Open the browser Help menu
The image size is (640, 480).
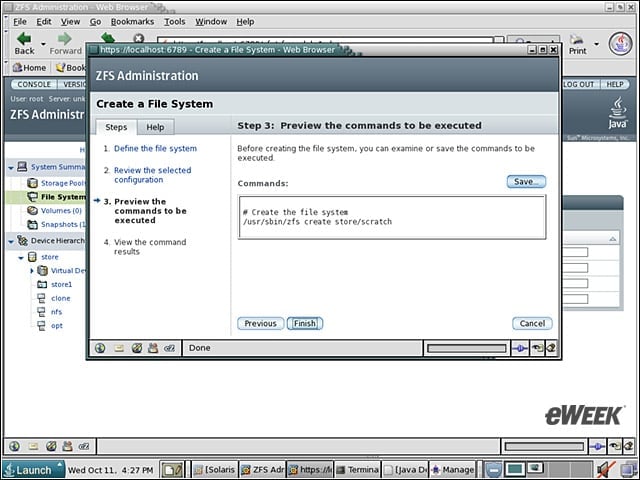245,22
